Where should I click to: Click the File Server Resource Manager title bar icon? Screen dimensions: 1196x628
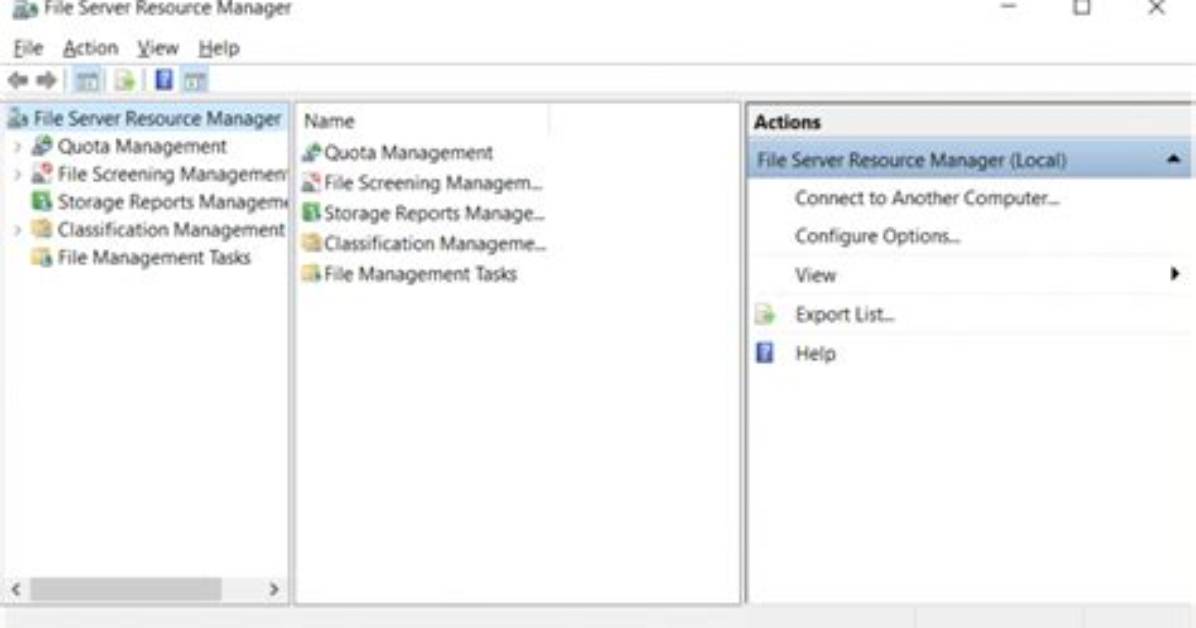click(x=25, y=9)
